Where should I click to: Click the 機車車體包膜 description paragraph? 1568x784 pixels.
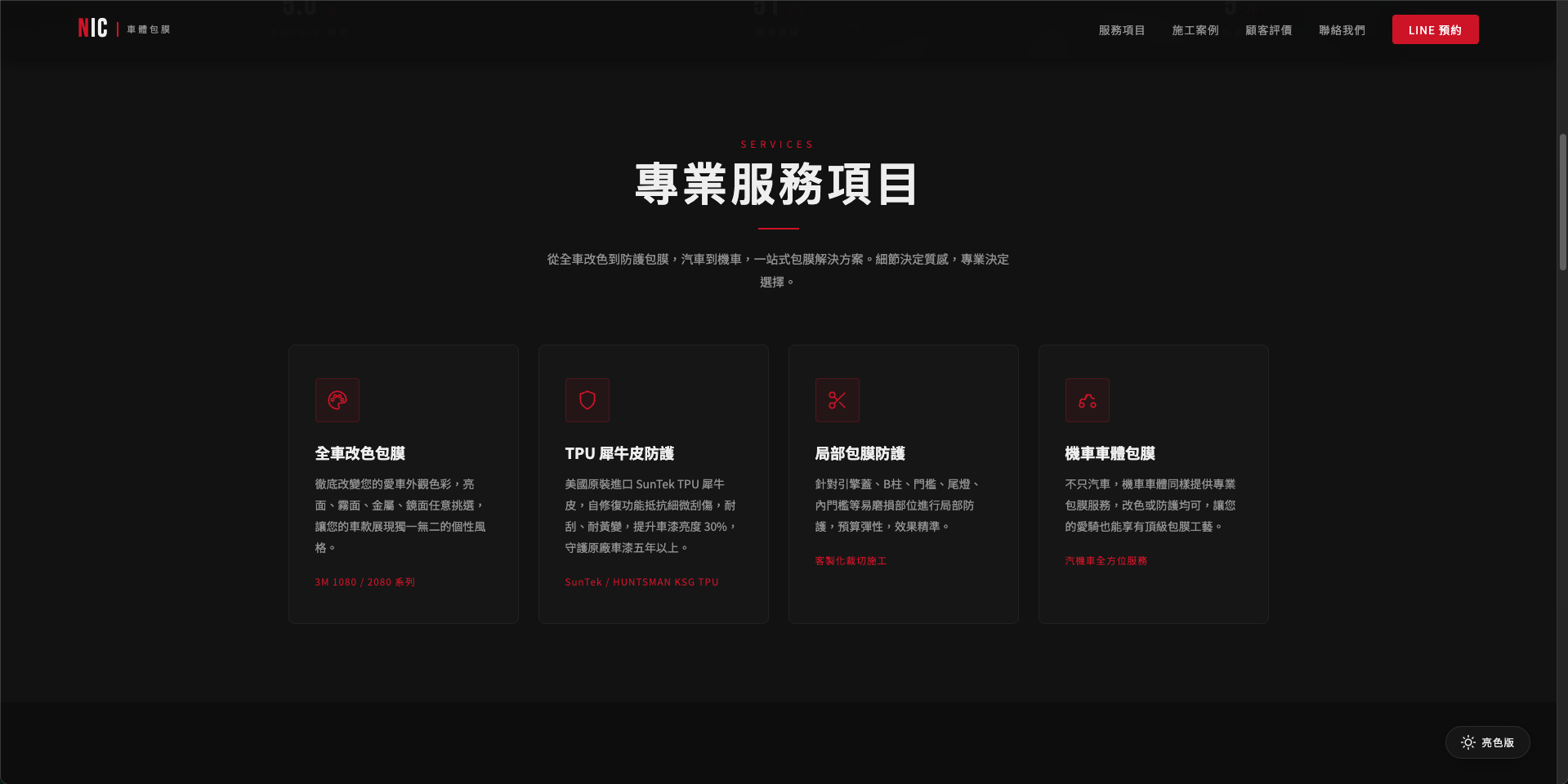[x=1150, y=506]
